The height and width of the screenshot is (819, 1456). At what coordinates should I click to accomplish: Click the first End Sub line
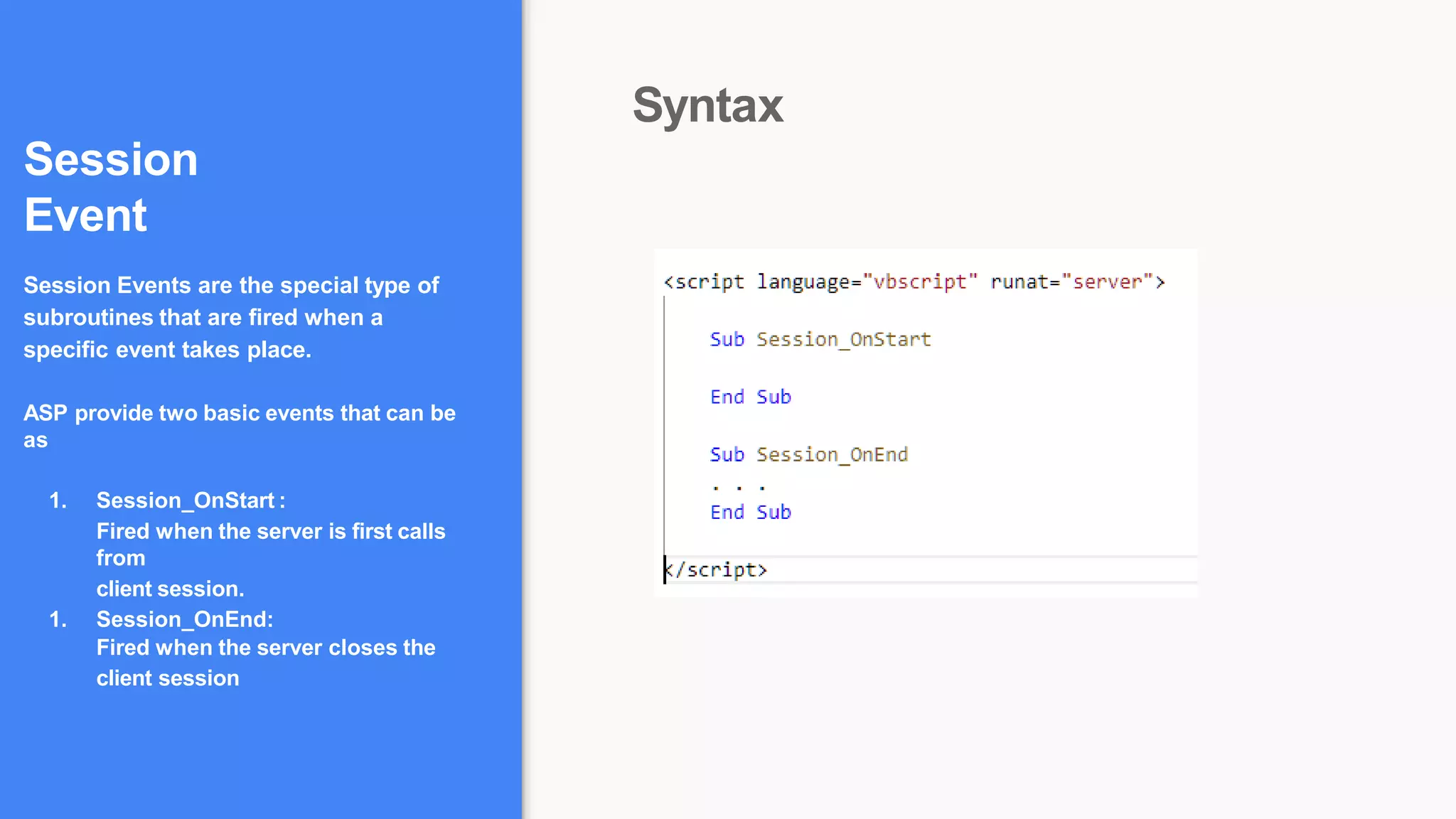pyautogui.click(x=750, y=397)
